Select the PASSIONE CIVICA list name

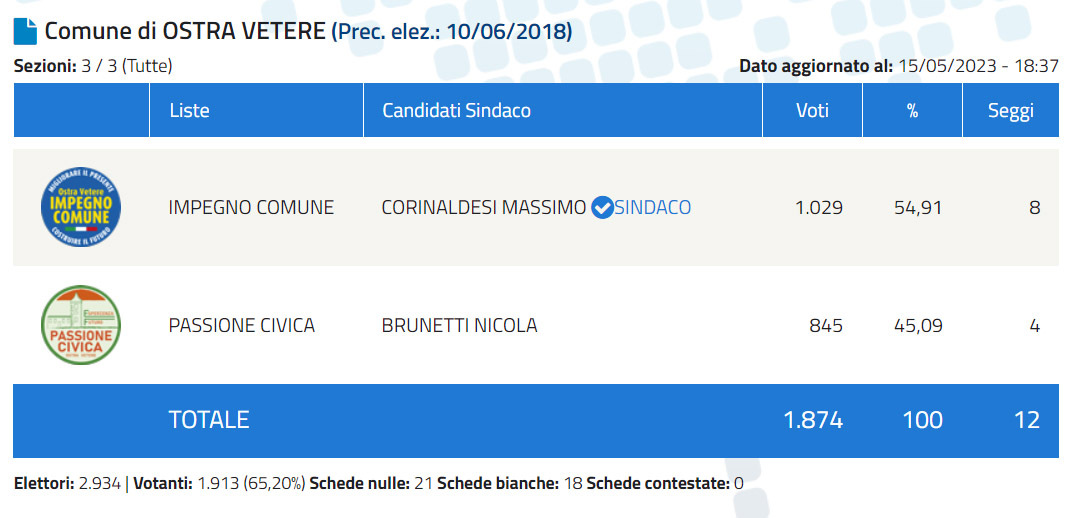coord(242,325)
